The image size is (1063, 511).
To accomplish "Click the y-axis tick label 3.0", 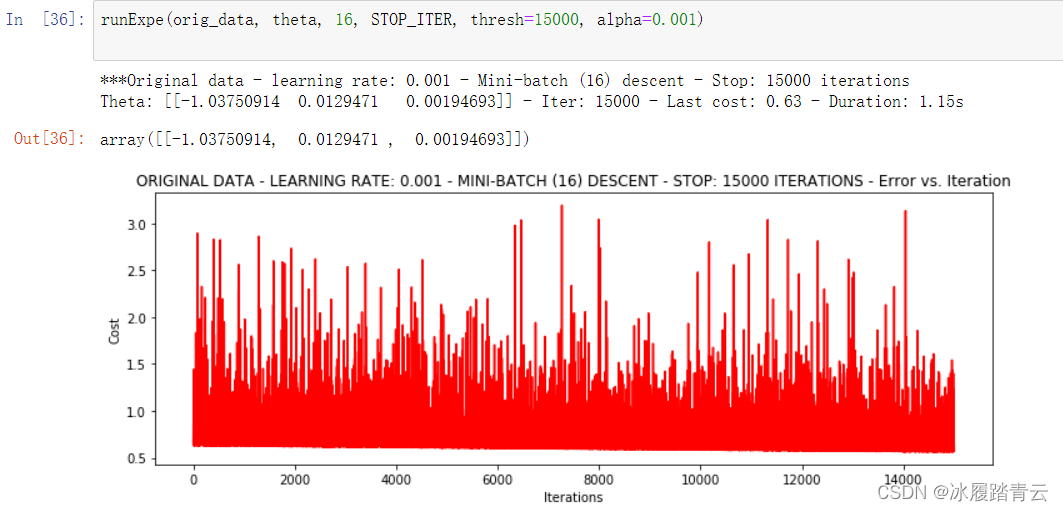I will click(x=139, y=224).
